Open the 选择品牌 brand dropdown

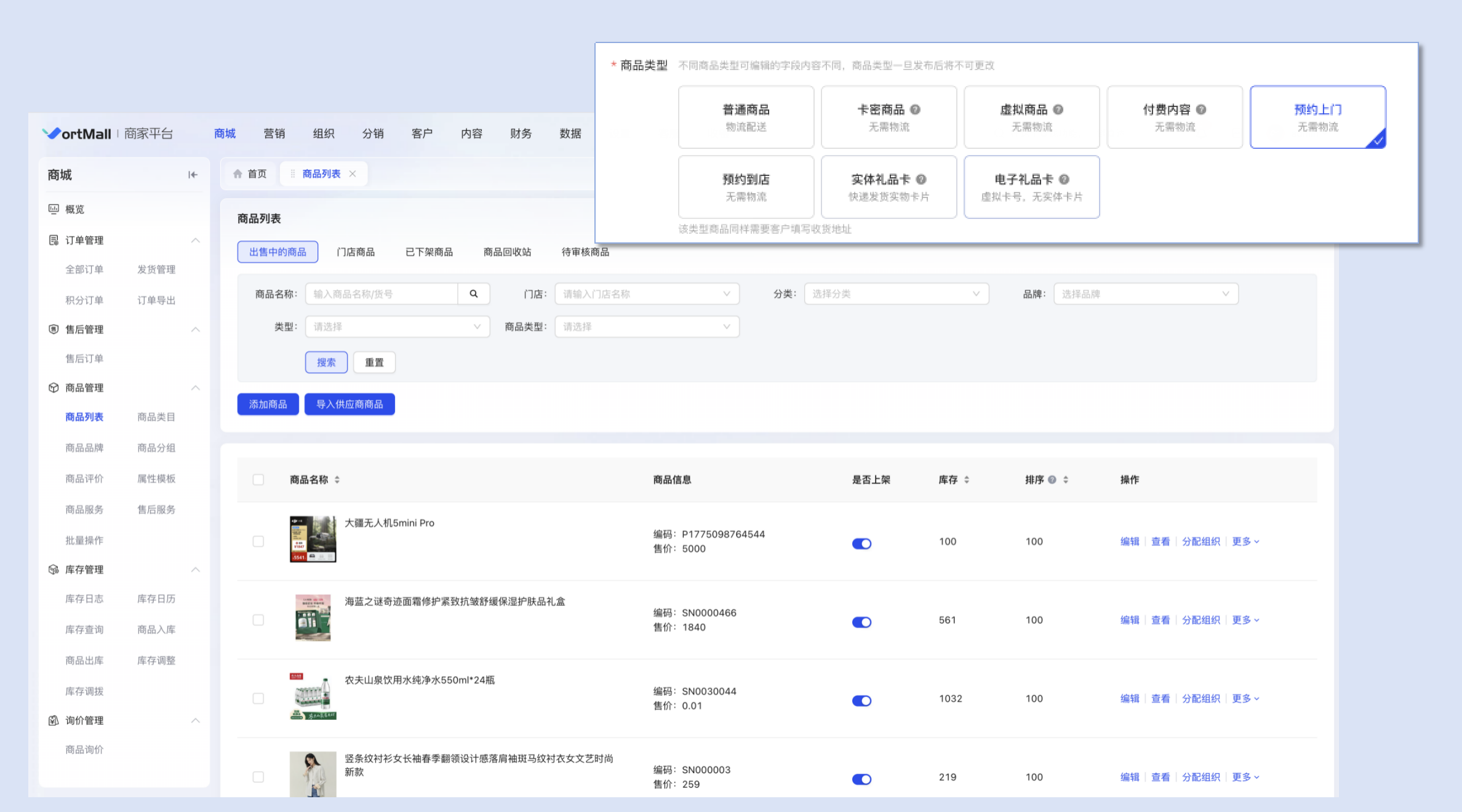[1145, 294]
